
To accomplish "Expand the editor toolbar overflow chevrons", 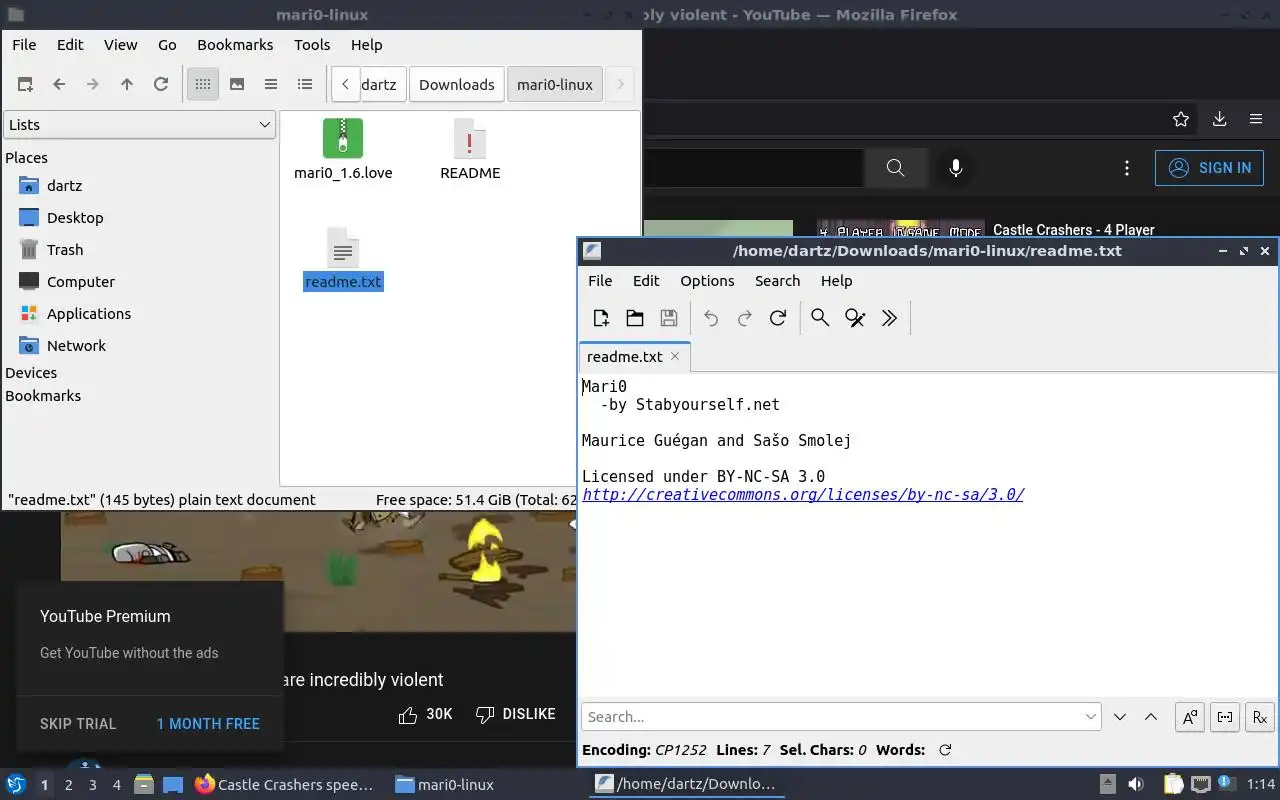I will 889,318.
